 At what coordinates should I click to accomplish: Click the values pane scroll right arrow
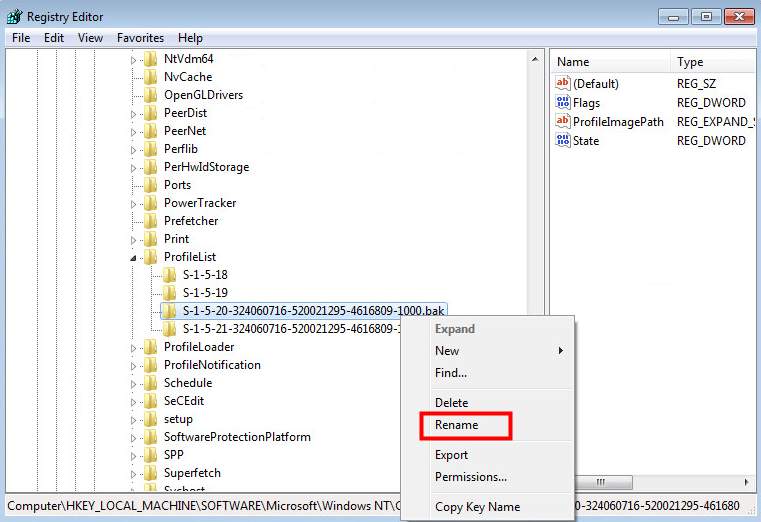[746, 482]
